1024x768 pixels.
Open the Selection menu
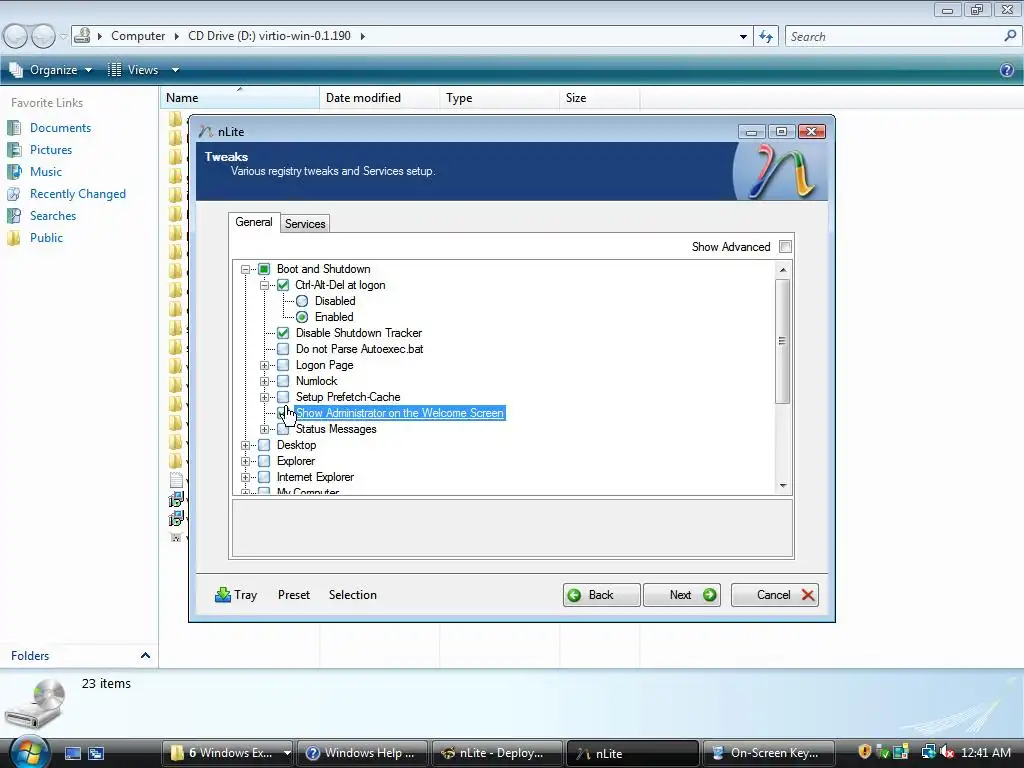pos(353,595)
